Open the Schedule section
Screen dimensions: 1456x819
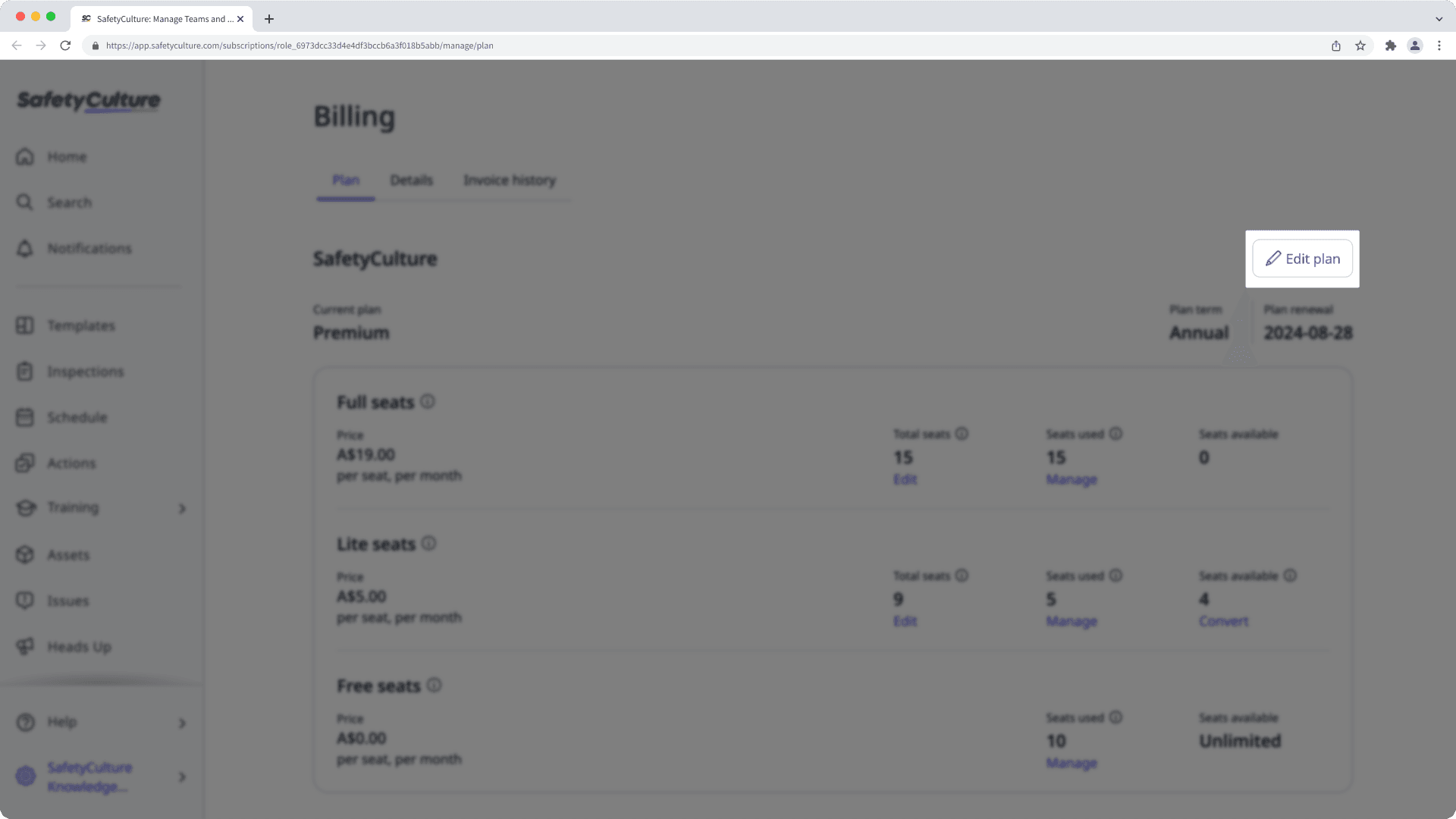[x=77, y=417]
